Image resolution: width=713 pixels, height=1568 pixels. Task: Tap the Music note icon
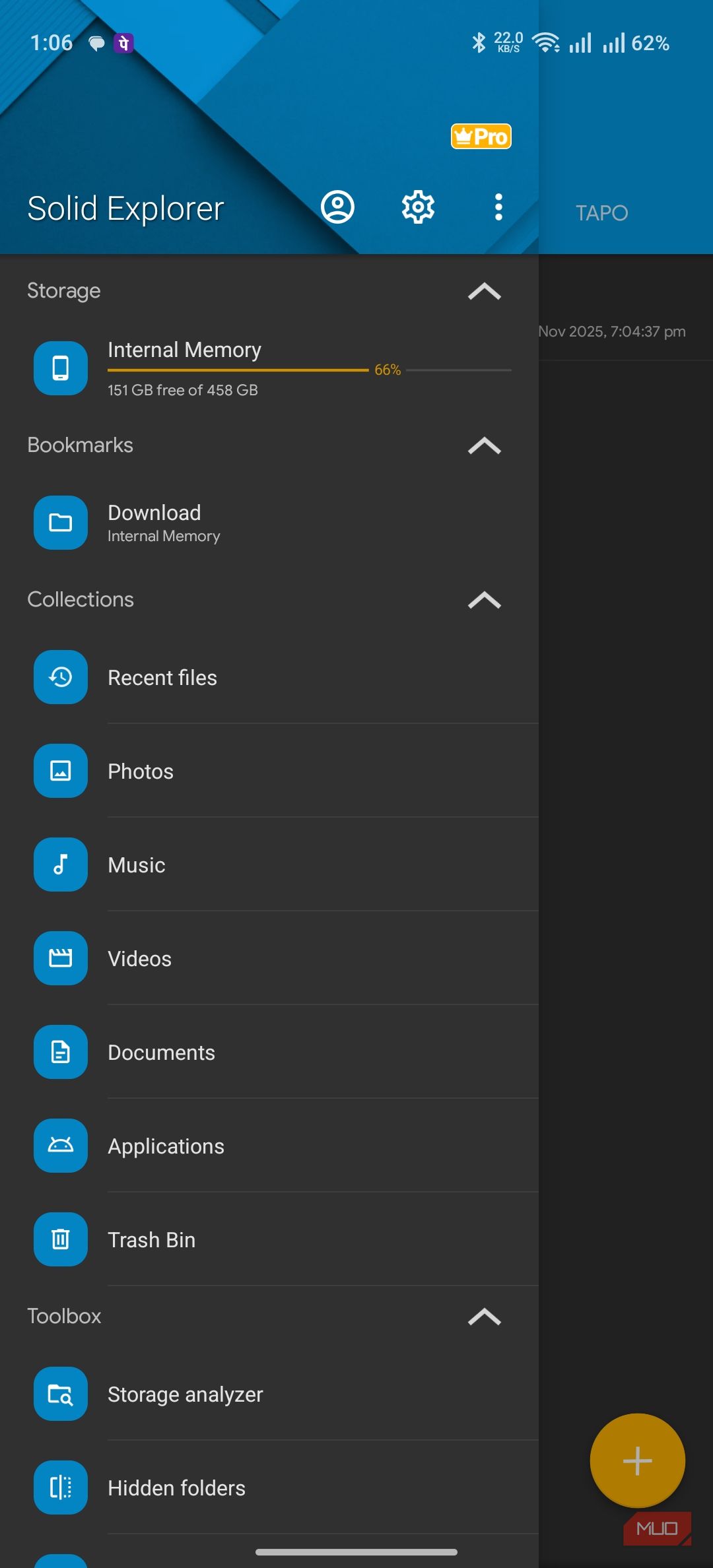tap(61, 865)
